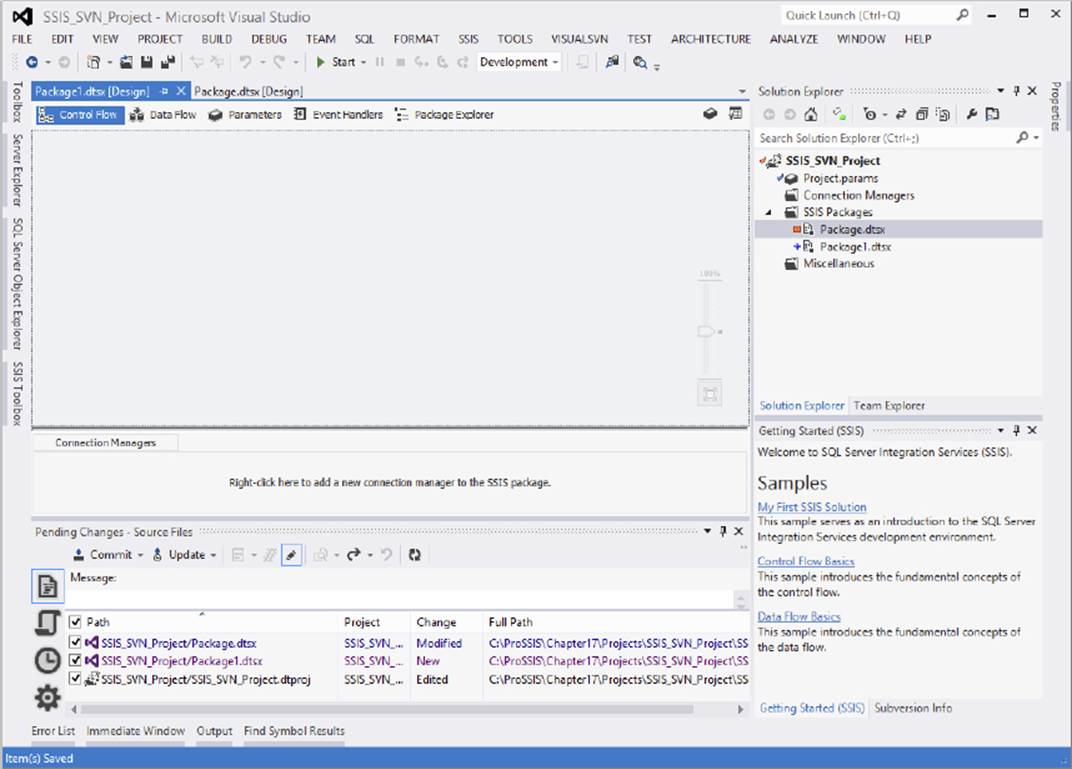Image resolution: width=1072 pixels, height=769 pixels.
Task: Click the Open File toolbar icon
Action: [126, 62]
